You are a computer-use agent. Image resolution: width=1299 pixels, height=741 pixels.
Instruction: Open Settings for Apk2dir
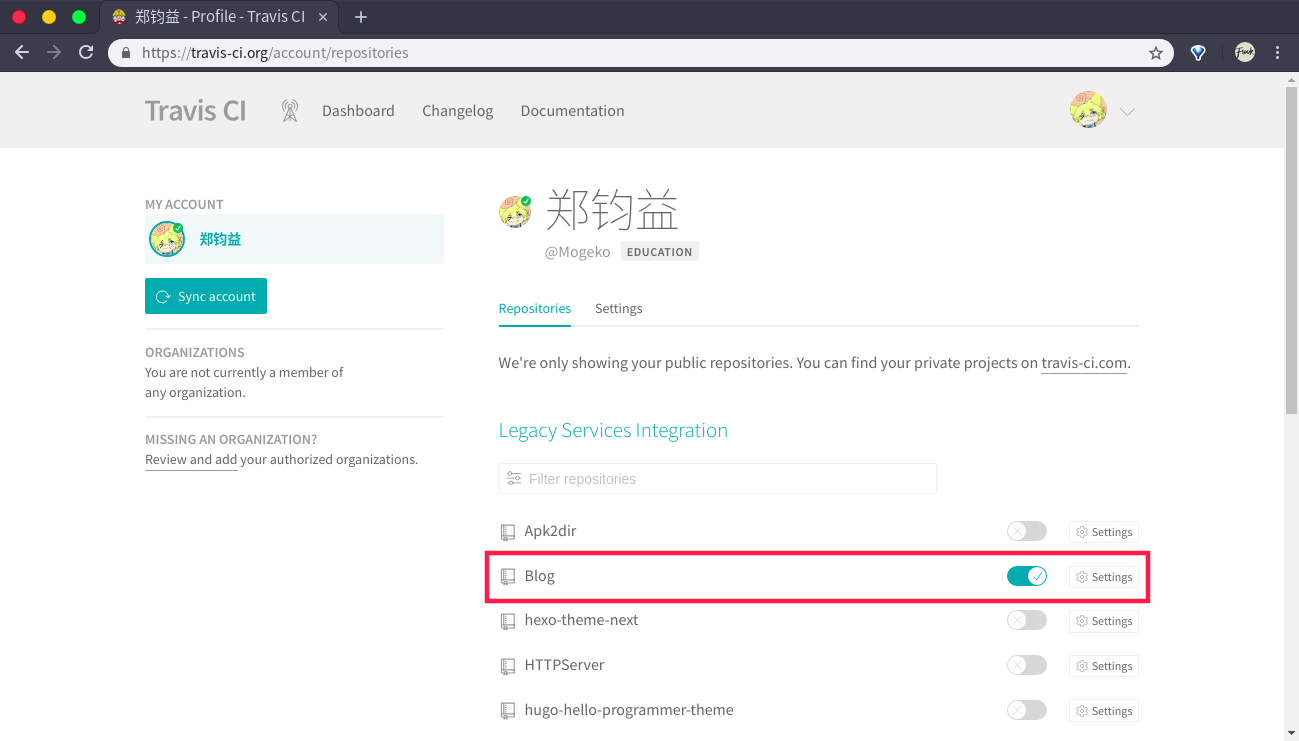1104,532
